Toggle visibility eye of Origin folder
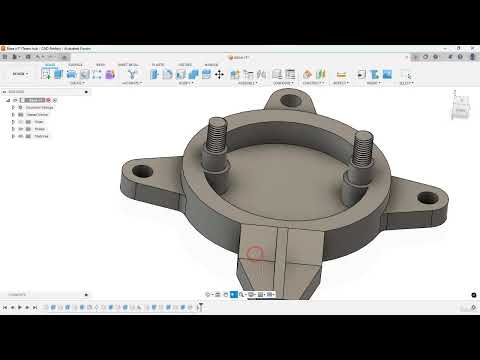This screenshot has height=360, width=480. coord(21,122)
